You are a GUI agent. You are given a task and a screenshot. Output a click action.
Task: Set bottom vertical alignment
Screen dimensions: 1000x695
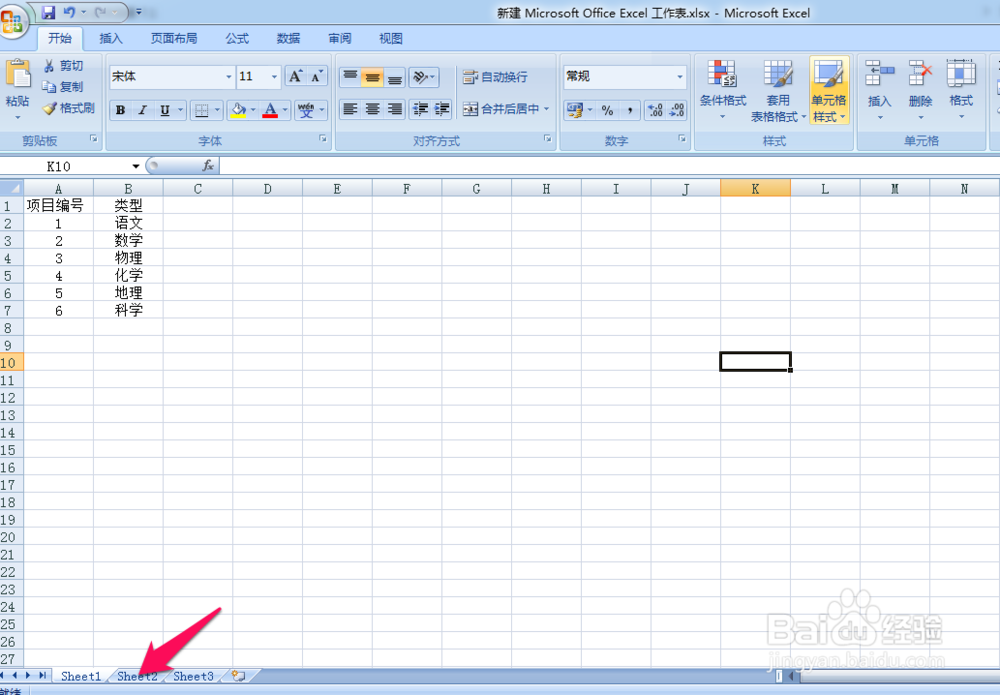pyautogui.click(x=395, y=77)
